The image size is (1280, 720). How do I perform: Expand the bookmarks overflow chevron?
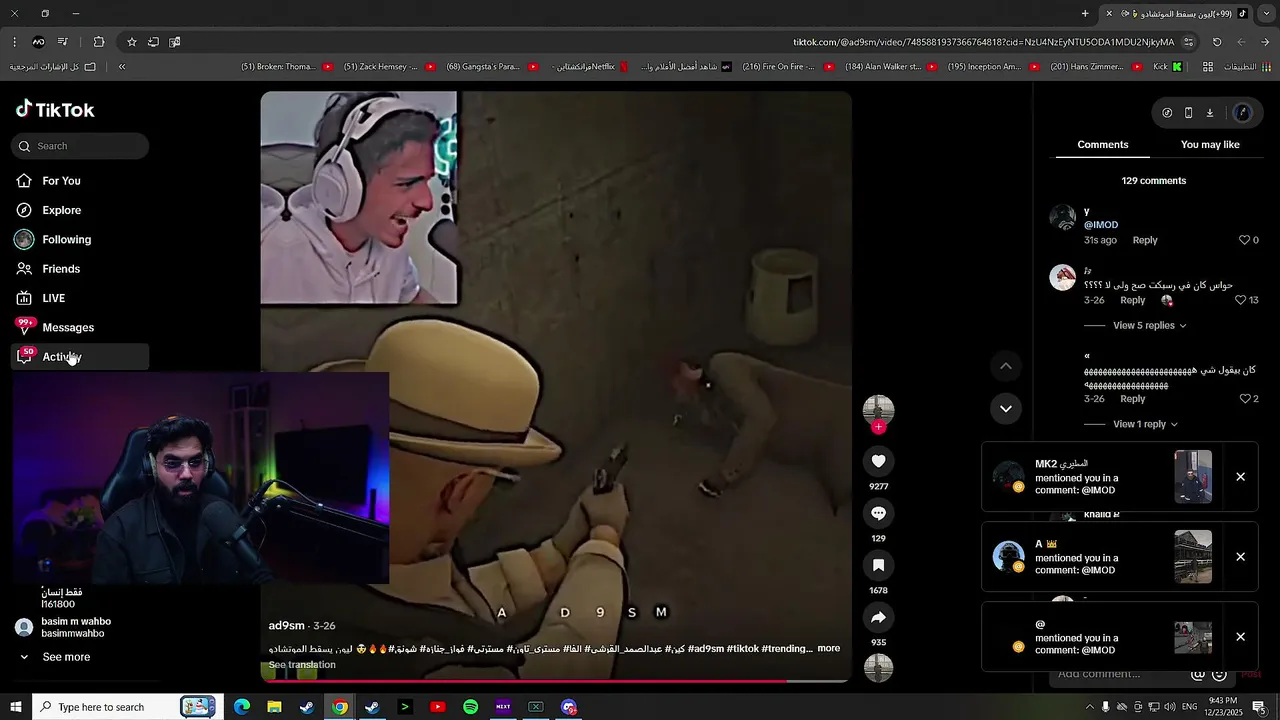point(122,67)
